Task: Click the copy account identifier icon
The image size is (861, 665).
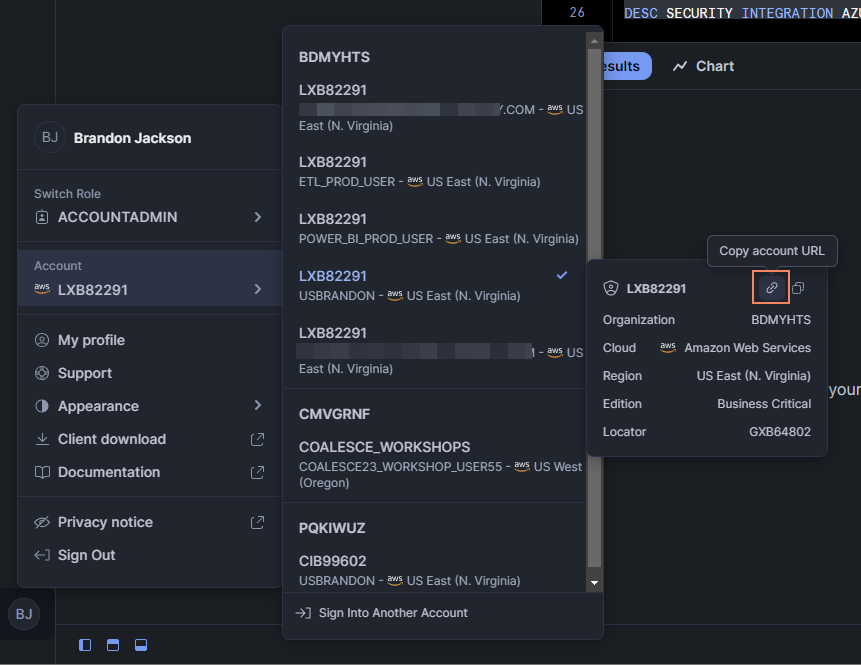Action: [x=798, y=288]
